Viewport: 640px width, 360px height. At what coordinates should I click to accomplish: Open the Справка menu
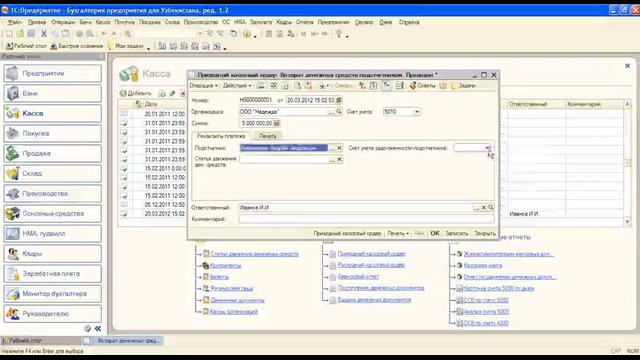(x=409, y=22)
